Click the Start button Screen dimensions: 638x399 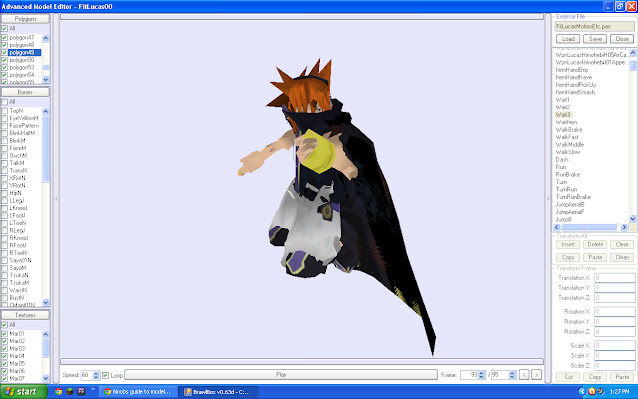(x=24, y=392)
